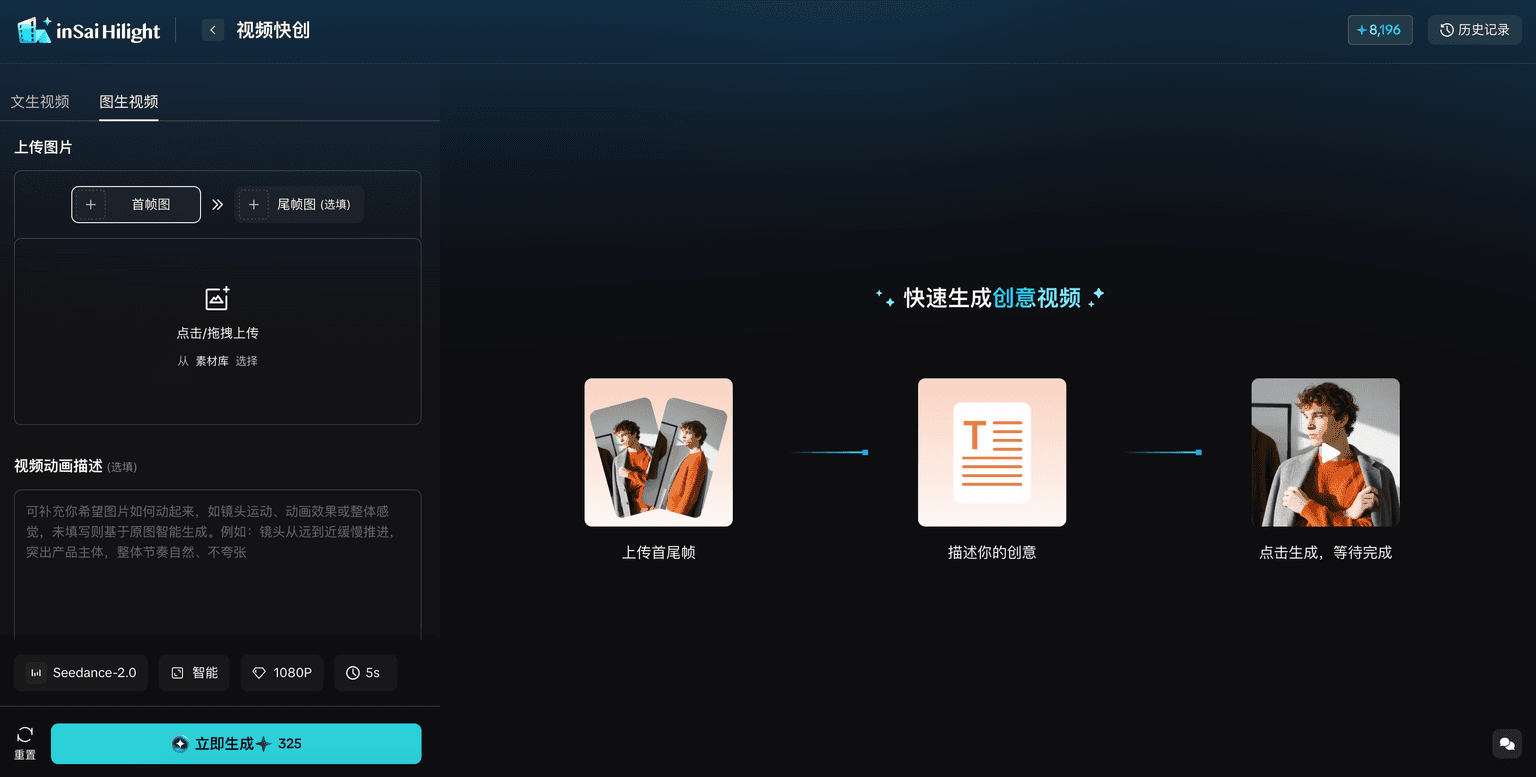Focus the 视频动画描述 text area

[x=218, y=565]
